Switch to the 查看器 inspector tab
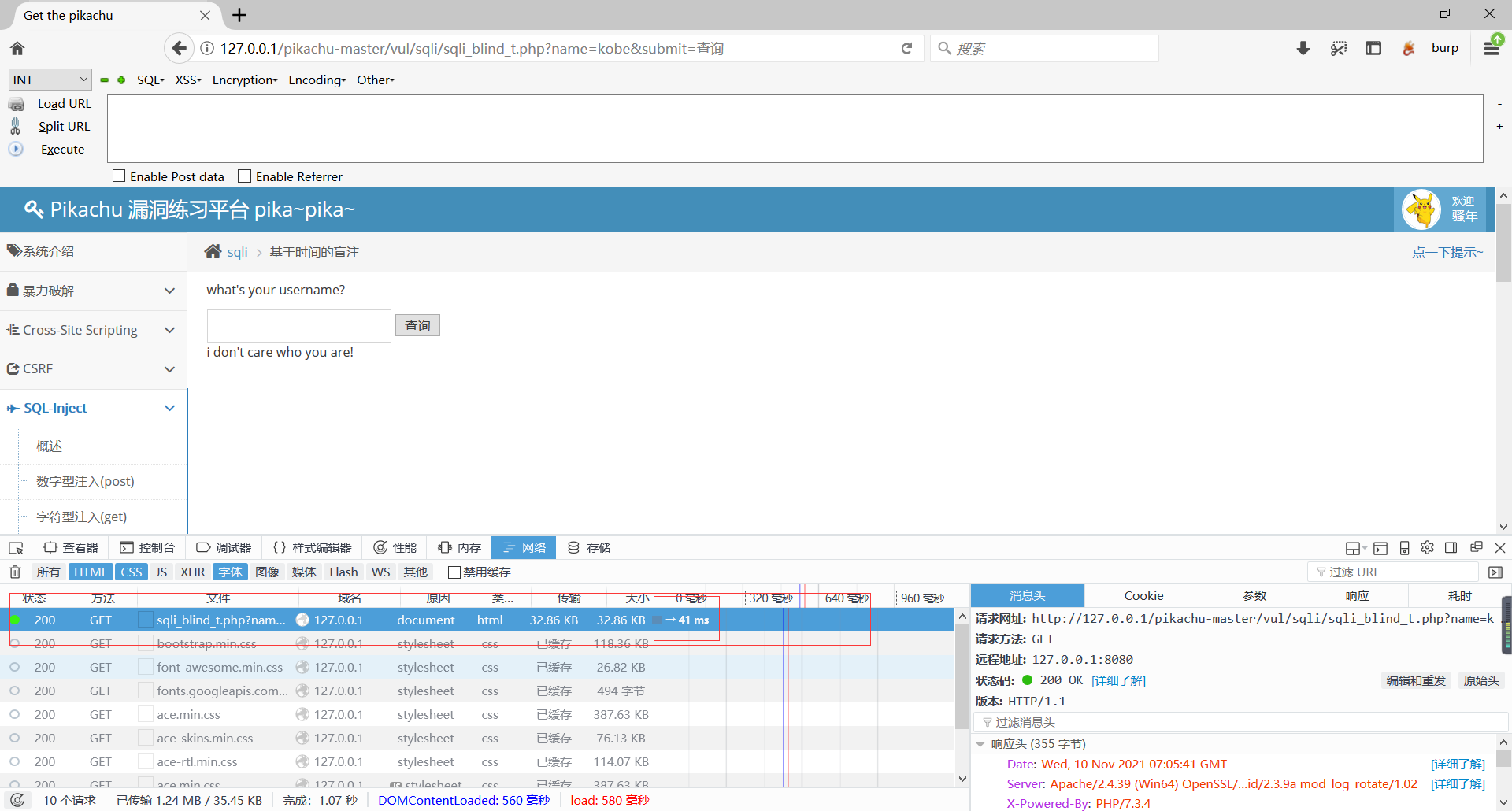 (x=71, y=548)
